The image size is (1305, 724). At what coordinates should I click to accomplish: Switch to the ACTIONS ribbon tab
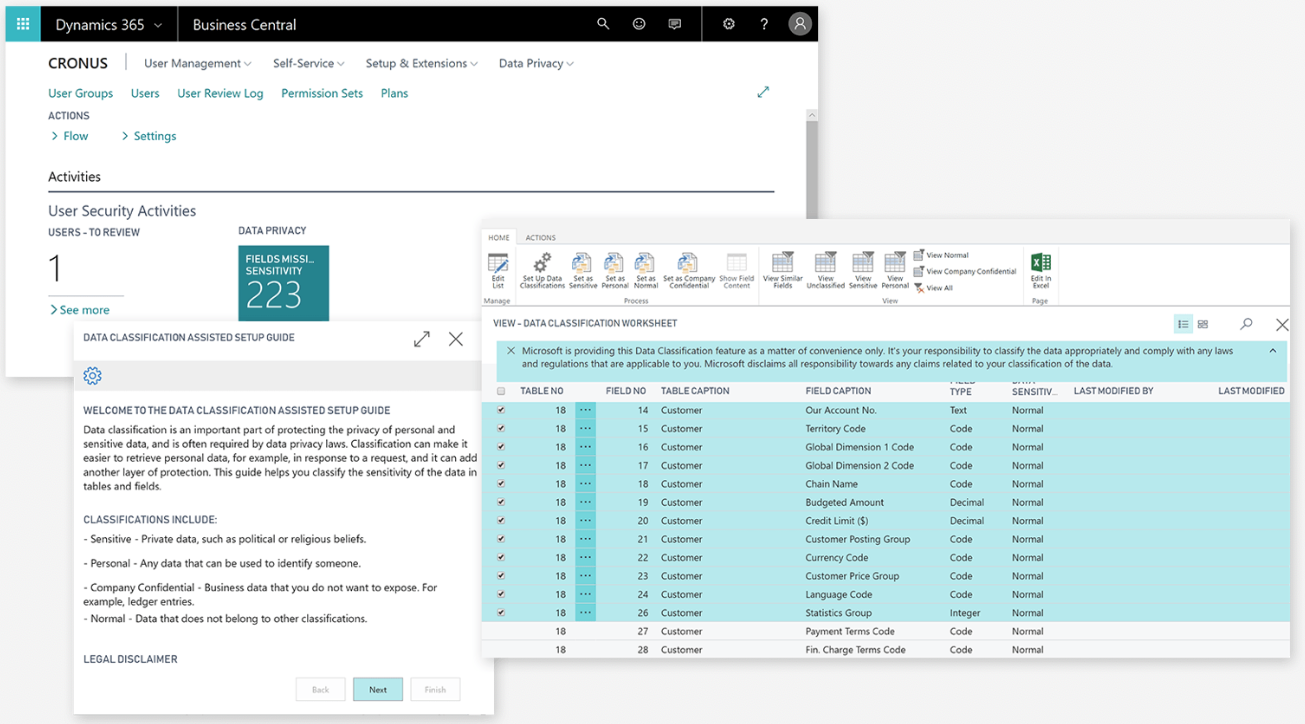(541, 238)
